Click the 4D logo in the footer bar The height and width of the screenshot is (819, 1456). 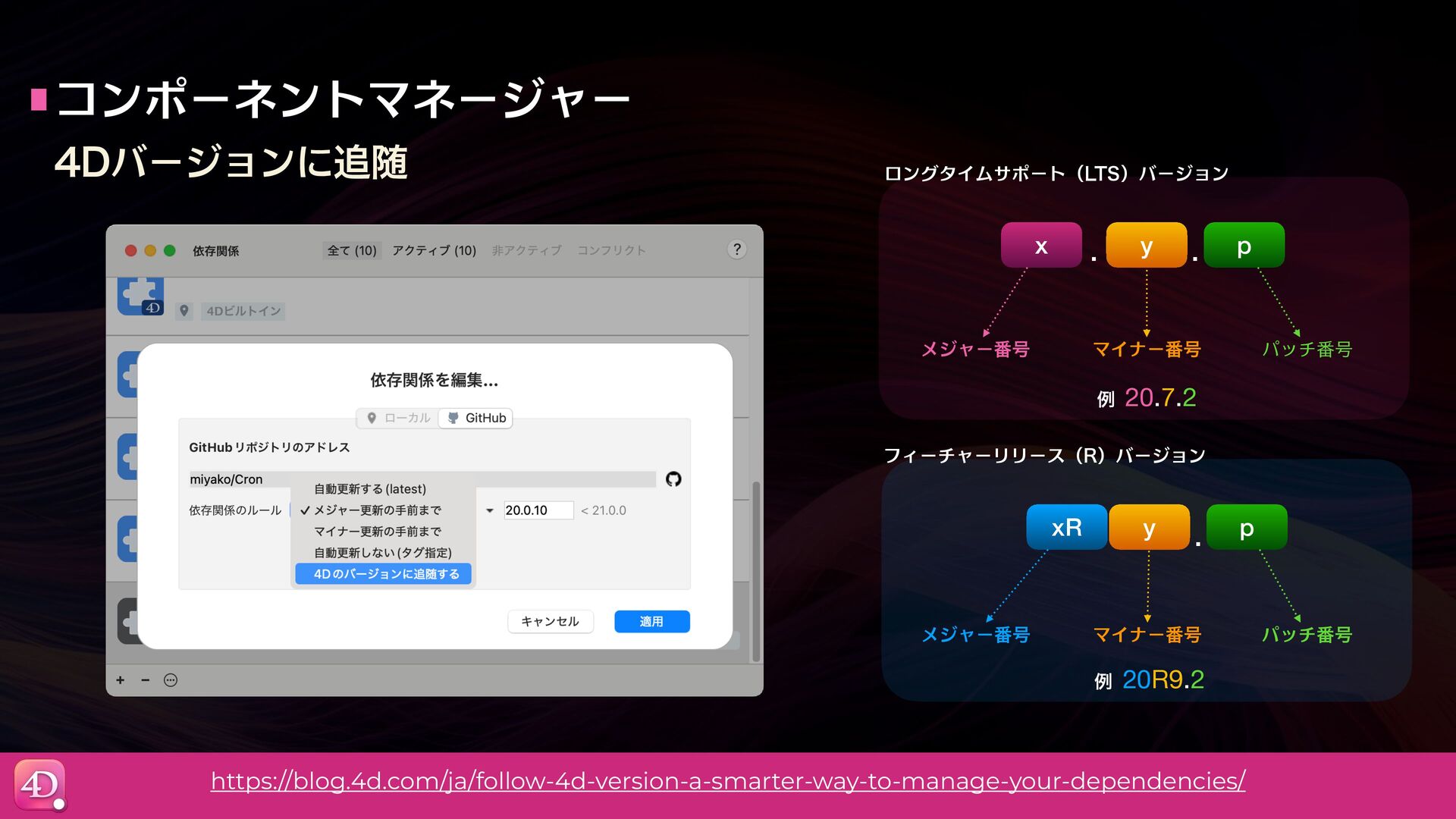[39, 785]
